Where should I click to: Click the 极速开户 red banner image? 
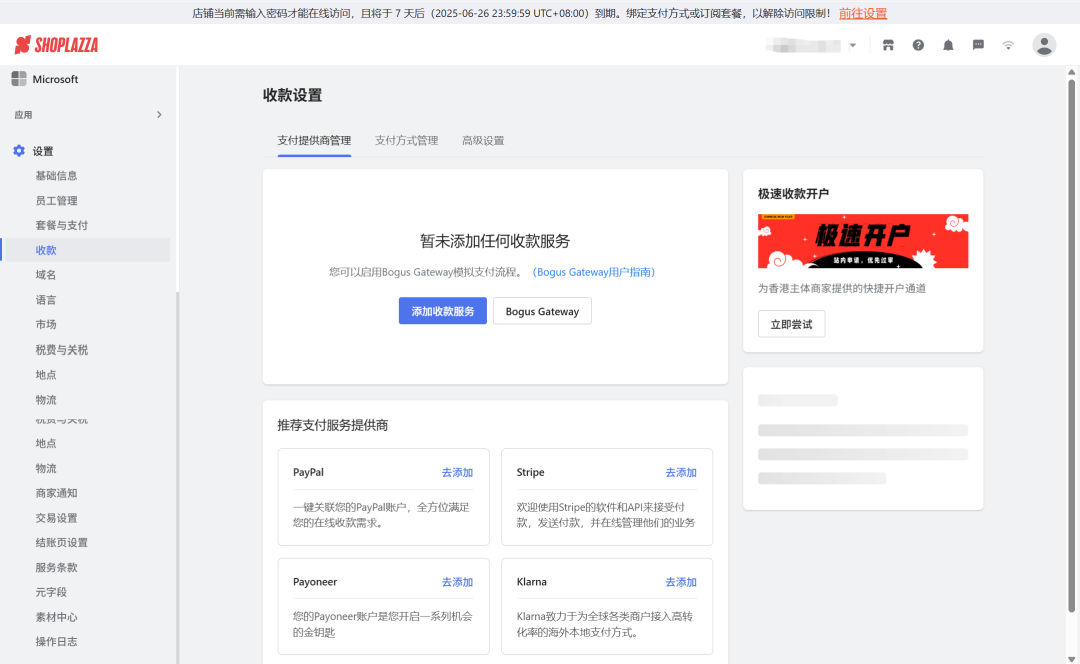click(863, 241)
